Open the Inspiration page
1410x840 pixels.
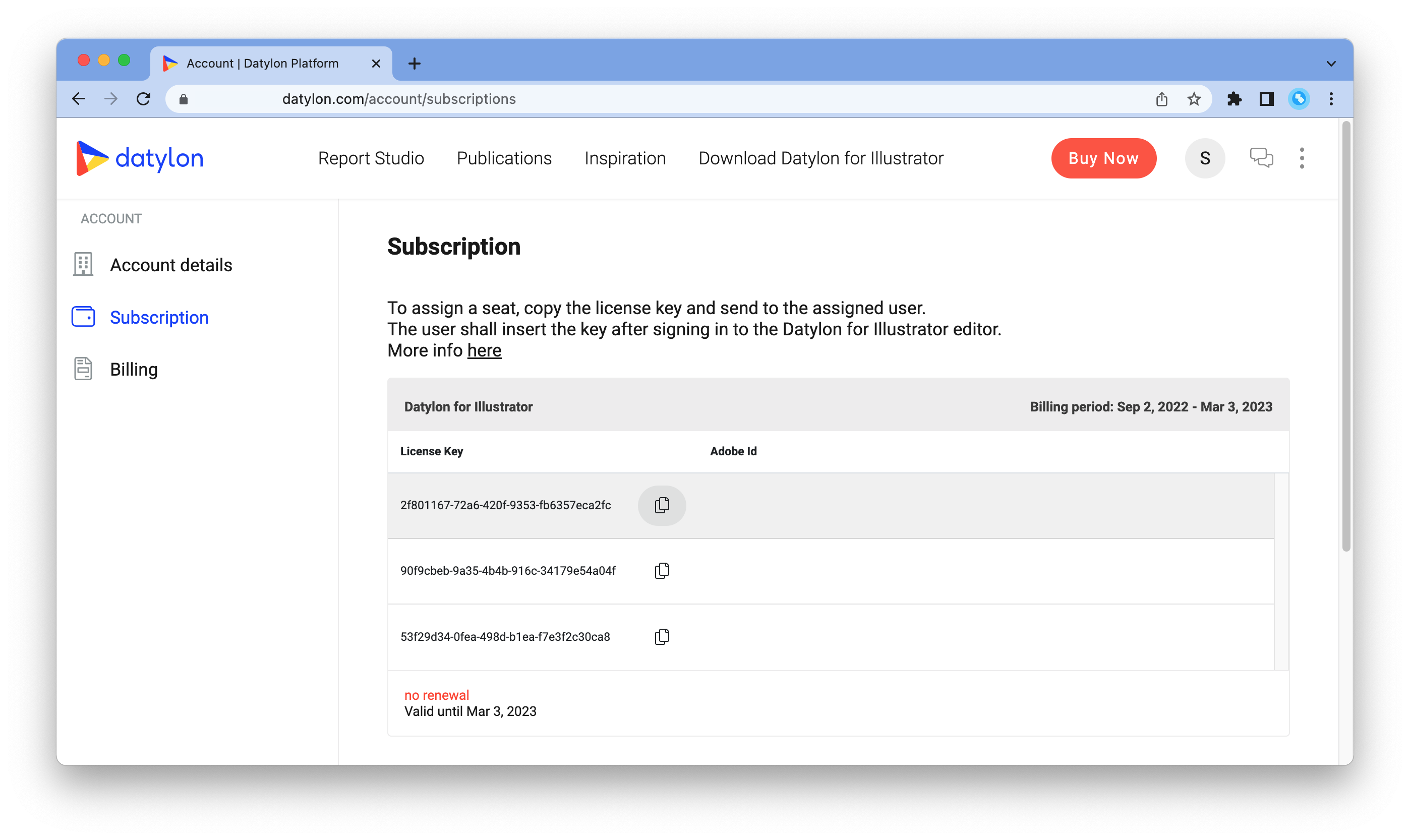coord(625,158)
